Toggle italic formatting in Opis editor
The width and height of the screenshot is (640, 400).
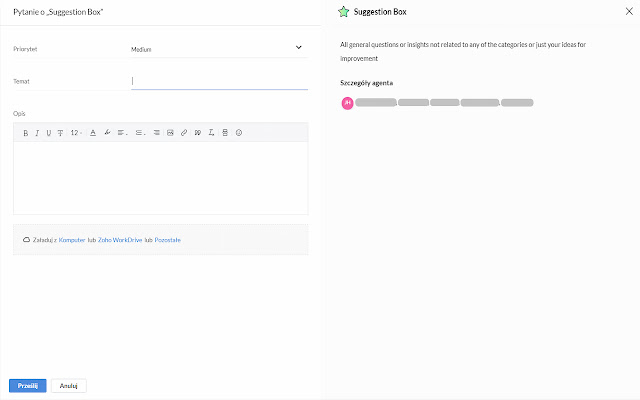click(37, 133)
